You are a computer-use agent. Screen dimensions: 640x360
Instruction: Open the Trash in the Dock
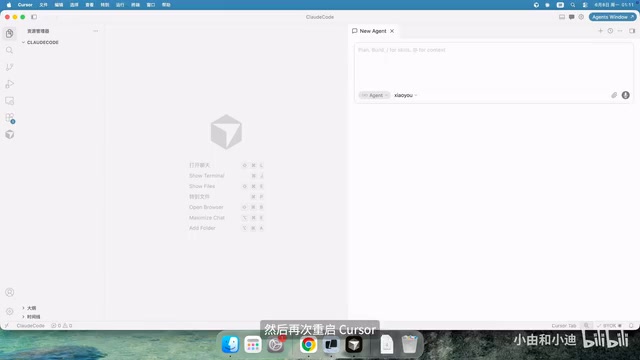click(409, 344)
